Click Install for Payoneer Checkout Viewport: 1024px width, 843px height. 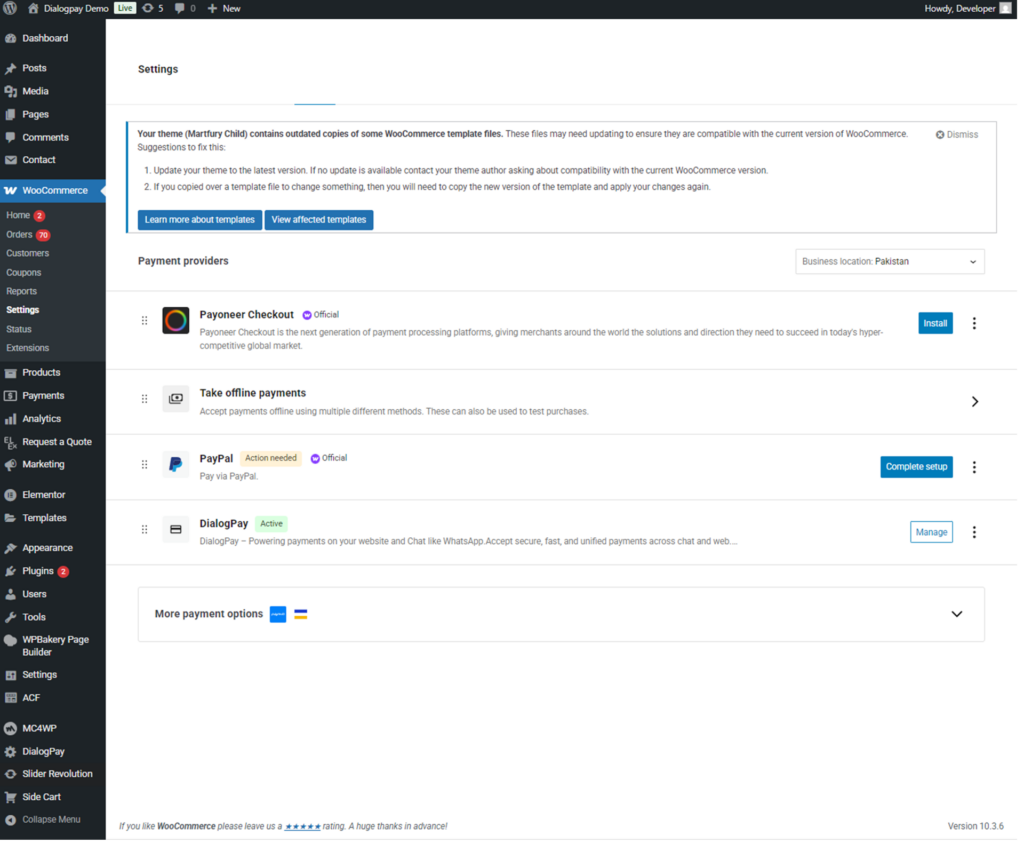(x=935, y=323)
